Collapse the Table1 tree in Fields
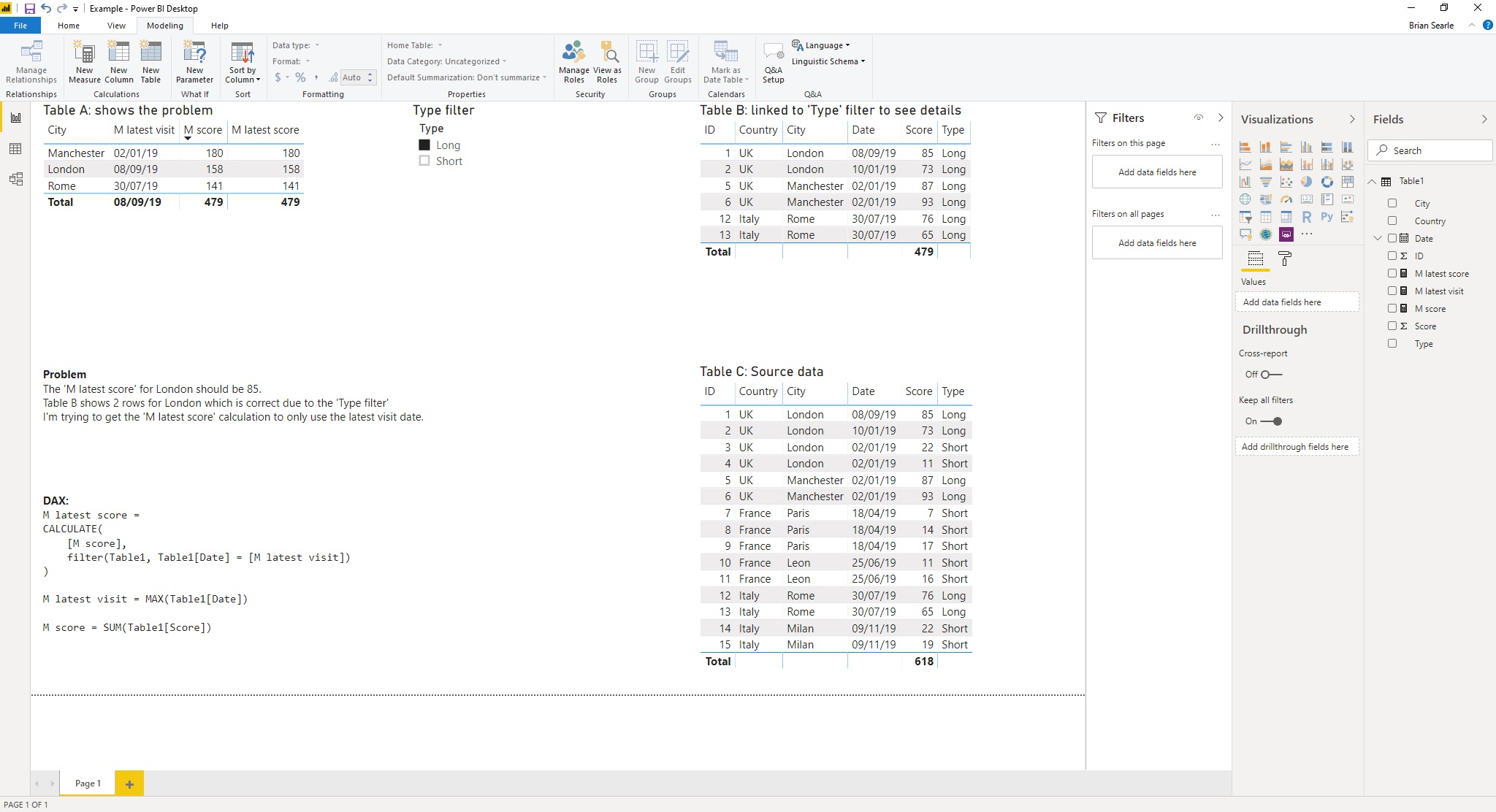 click(1373, 181)
